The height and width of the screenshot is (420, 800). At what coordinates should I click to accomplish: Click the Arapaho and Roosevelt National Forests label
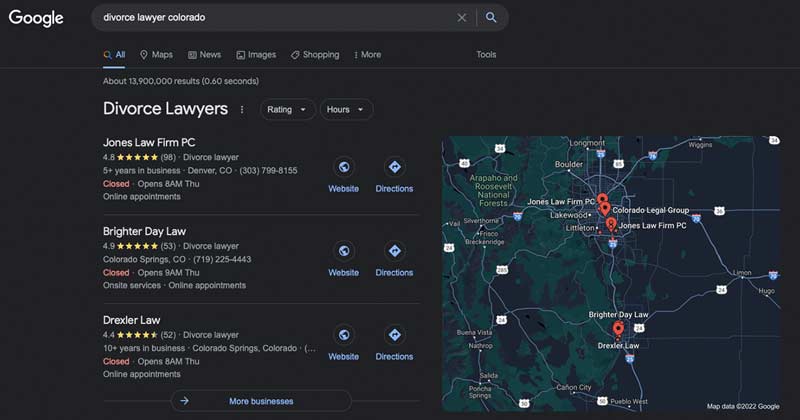click(493, 190)
